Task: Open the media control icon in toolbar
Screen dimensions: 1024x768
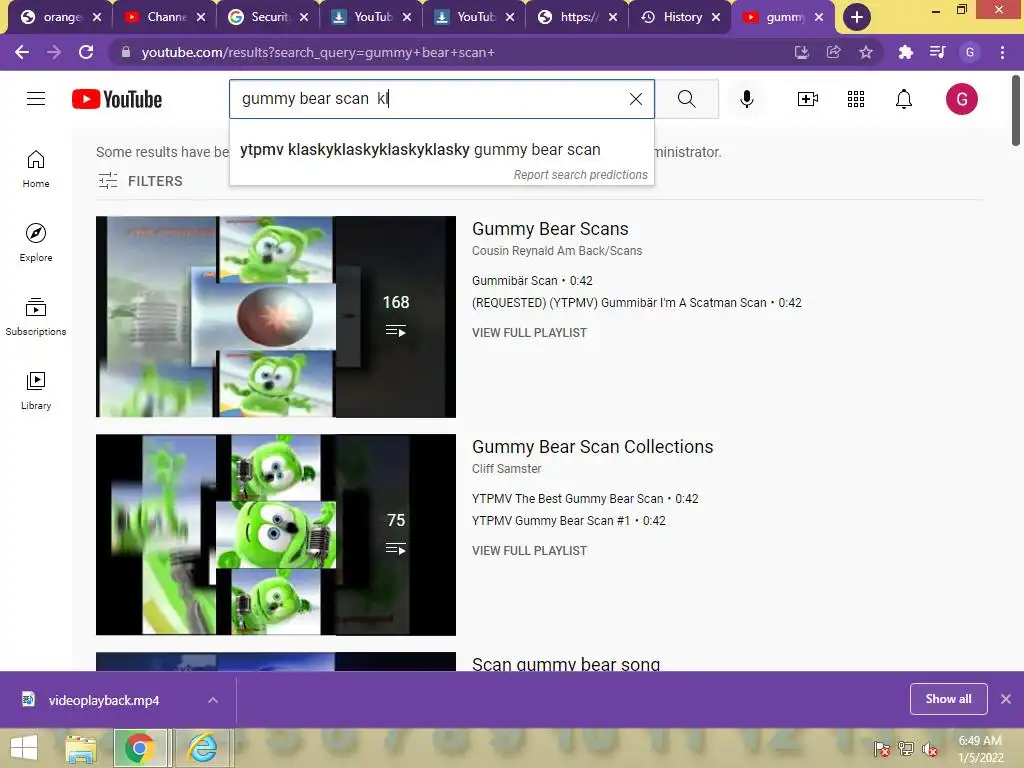Action: (937, 52)
